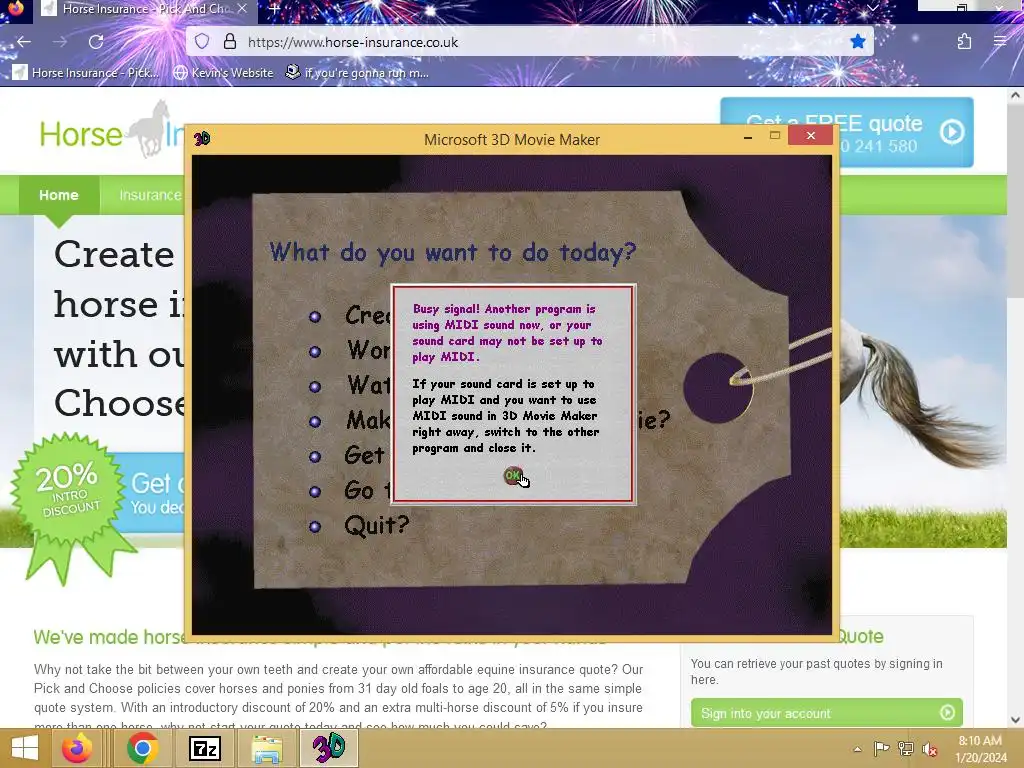Open the Firefox extensions panel
Viewport: 1024px width, 768px height.
coord(965,42)
